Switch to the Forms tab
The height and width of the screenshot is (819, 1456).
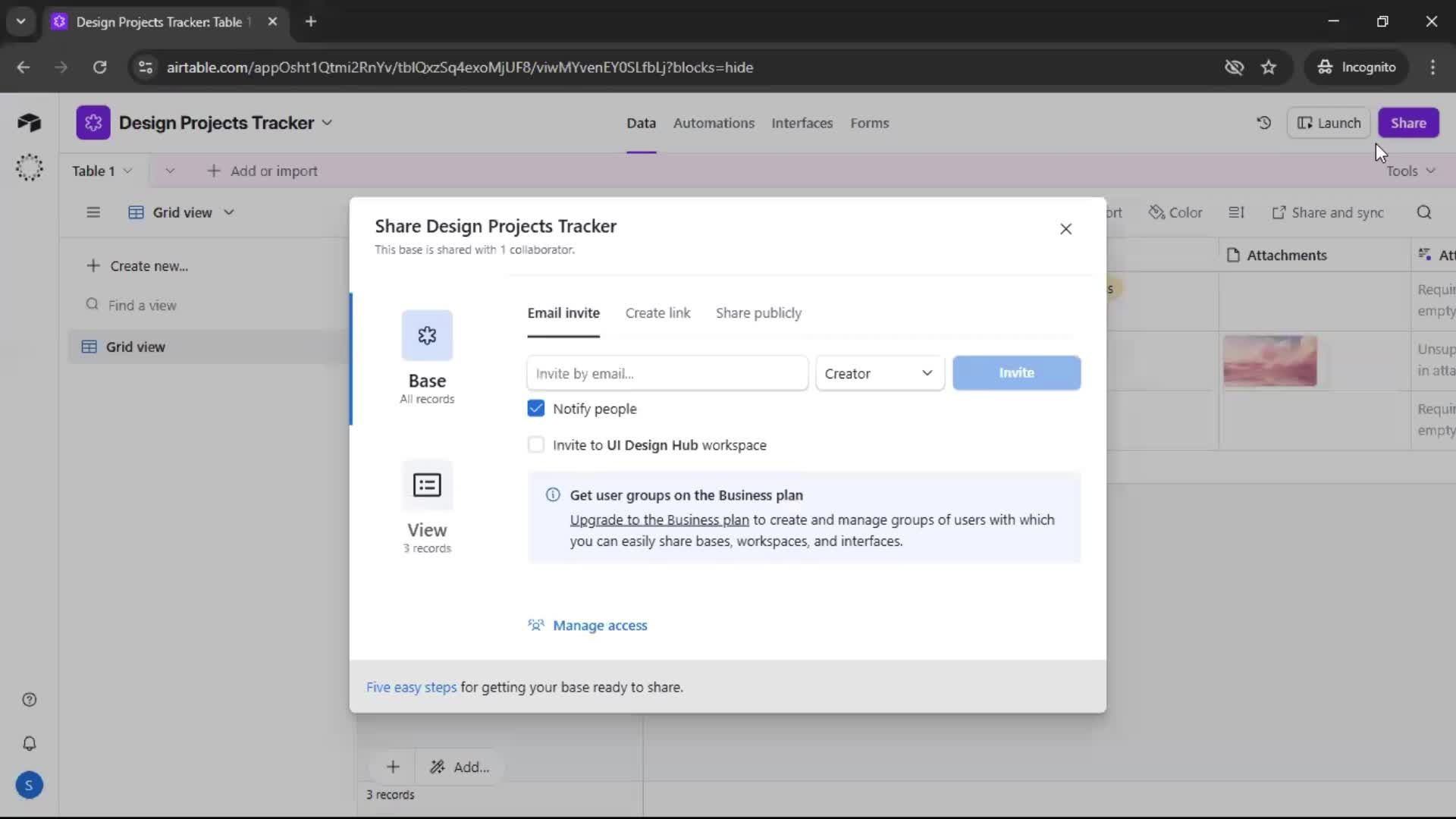(x=869, y=123)
